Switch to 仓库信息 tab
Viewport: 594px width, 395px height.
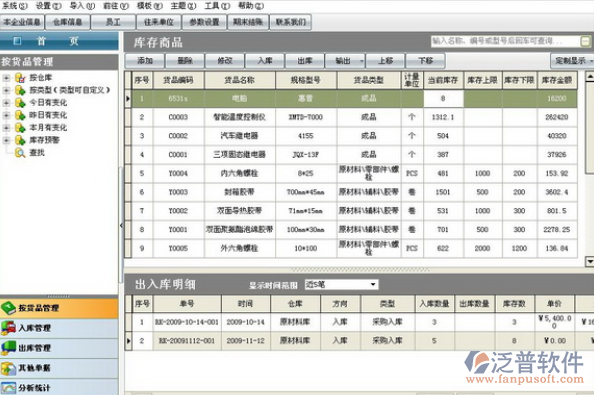coord(67,22)
